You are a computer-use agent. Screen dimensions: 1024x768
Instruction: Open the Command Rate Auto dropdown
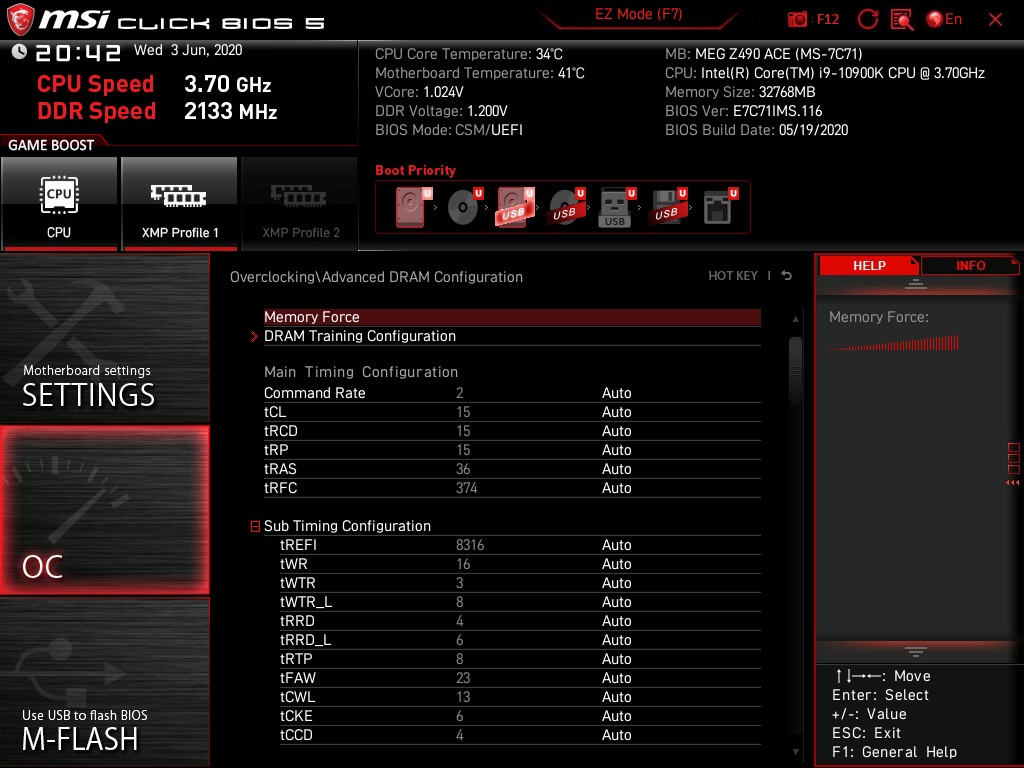coord(617,392)
